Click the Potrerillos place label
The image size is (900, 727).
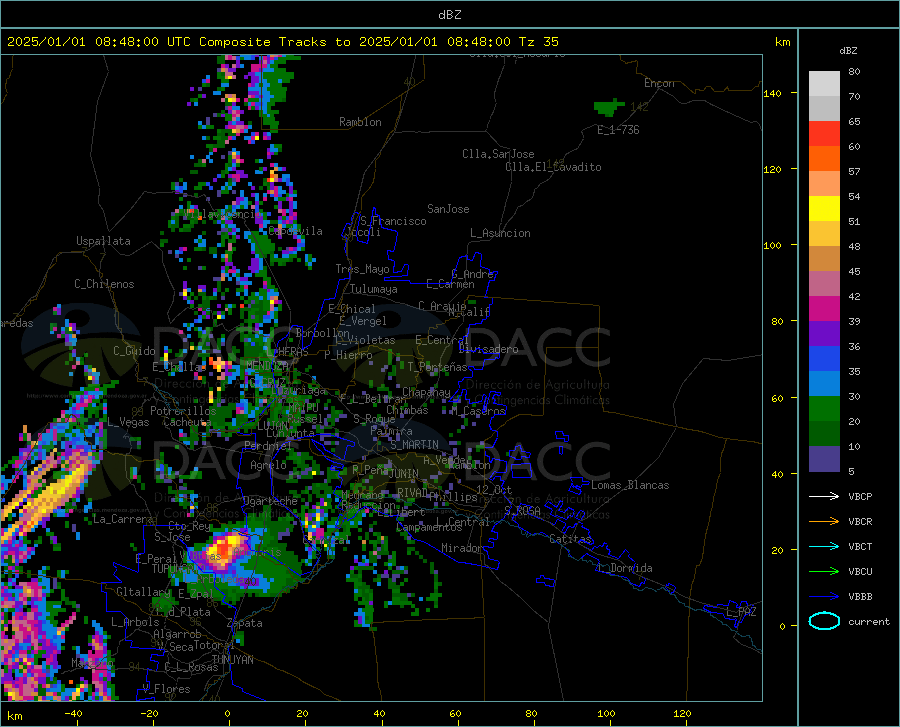coord(183,411)
